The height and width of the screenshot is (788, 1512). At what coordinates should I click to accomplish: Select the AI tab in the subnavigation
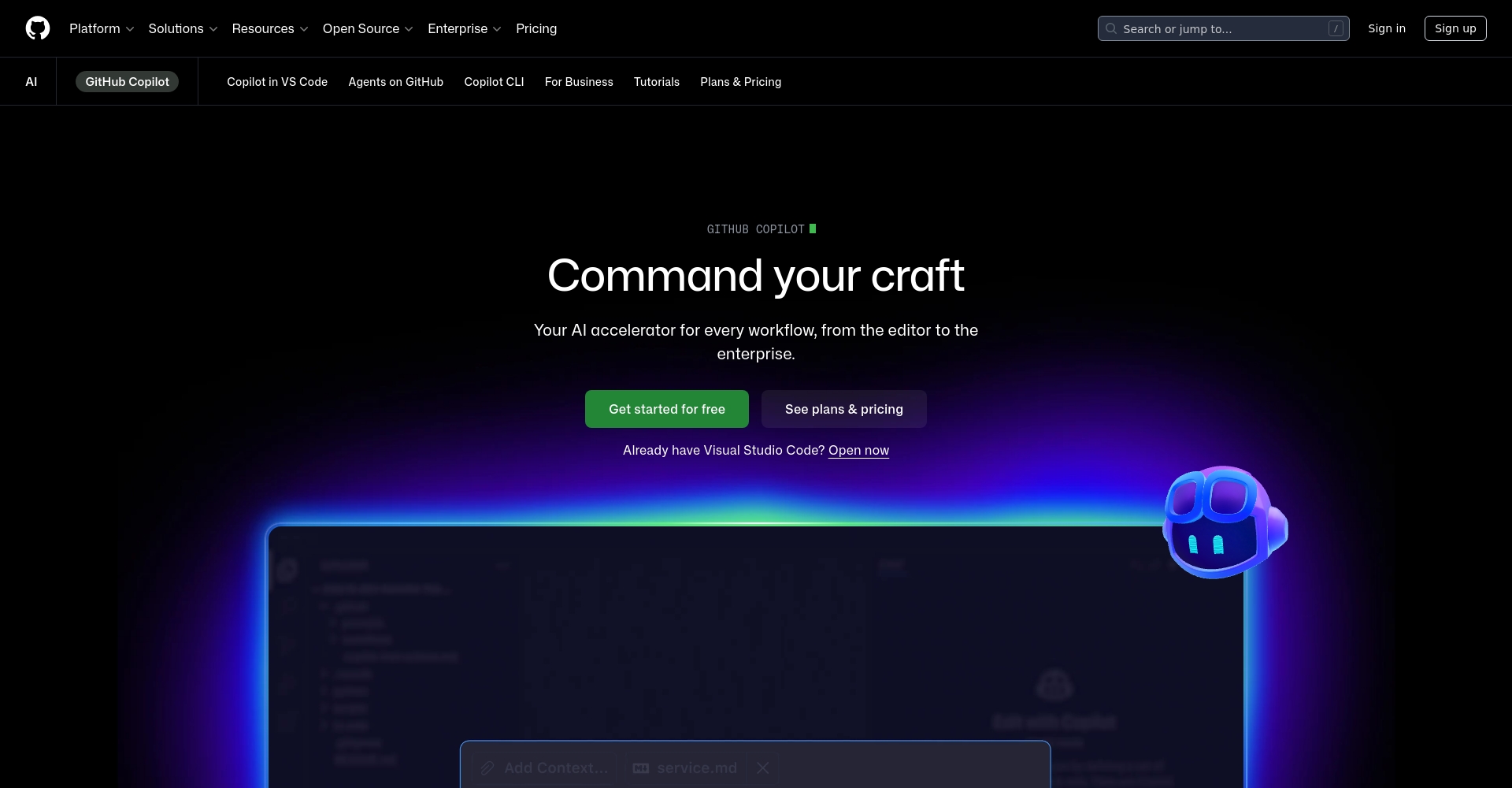[31, 81]
